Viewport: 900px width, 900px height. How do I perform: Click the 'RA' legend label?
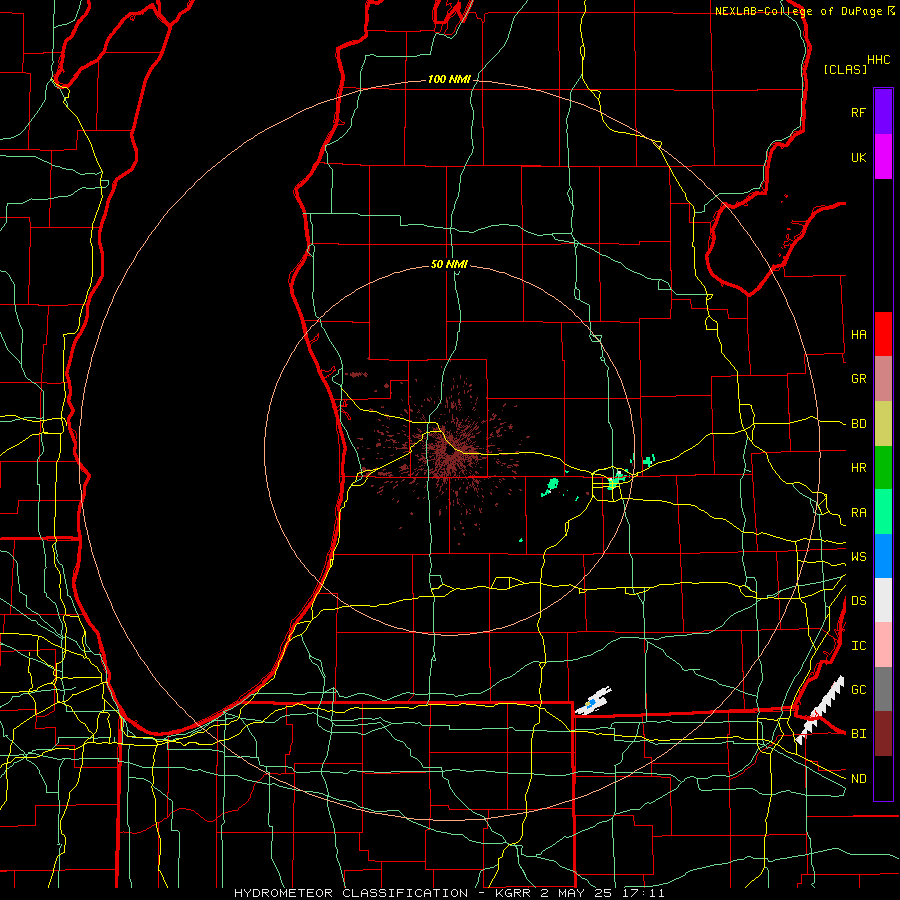(x=858, y=513)
